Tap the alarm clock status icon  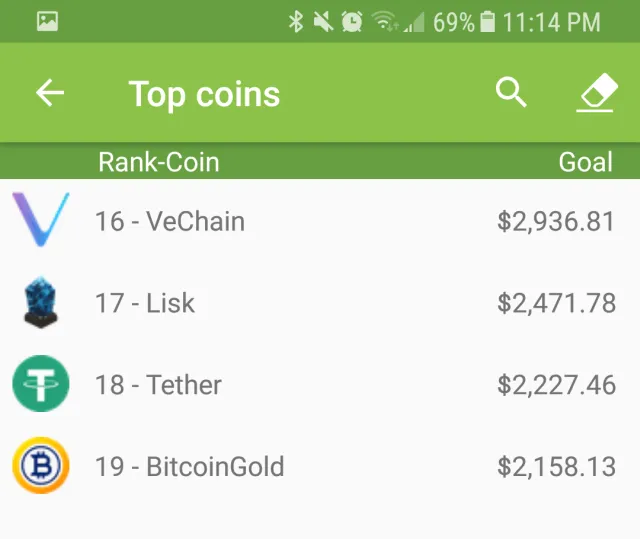coord(352,21)
